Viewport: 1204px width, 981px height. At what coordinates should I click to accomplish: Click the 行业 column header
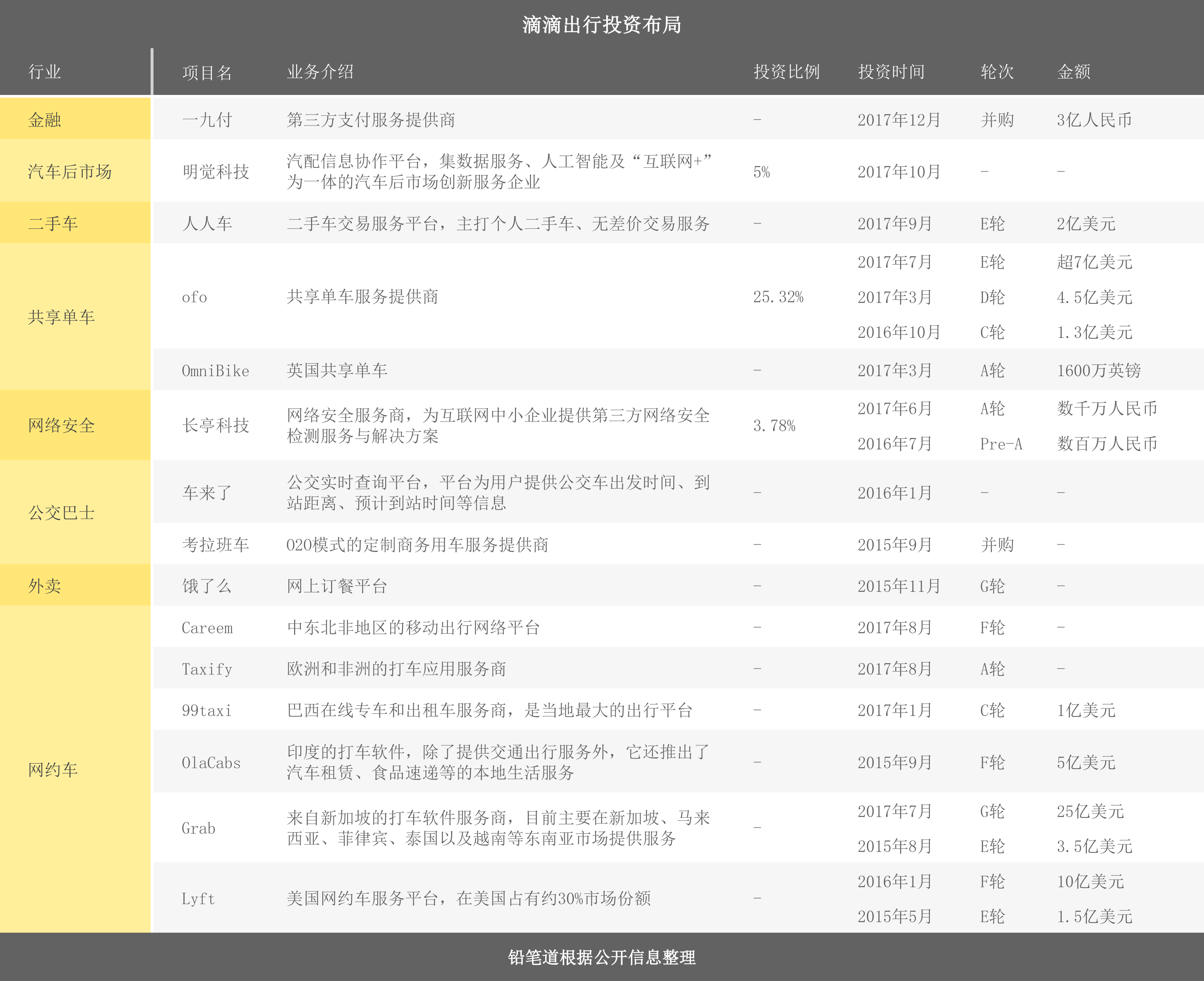click(45, 72)
